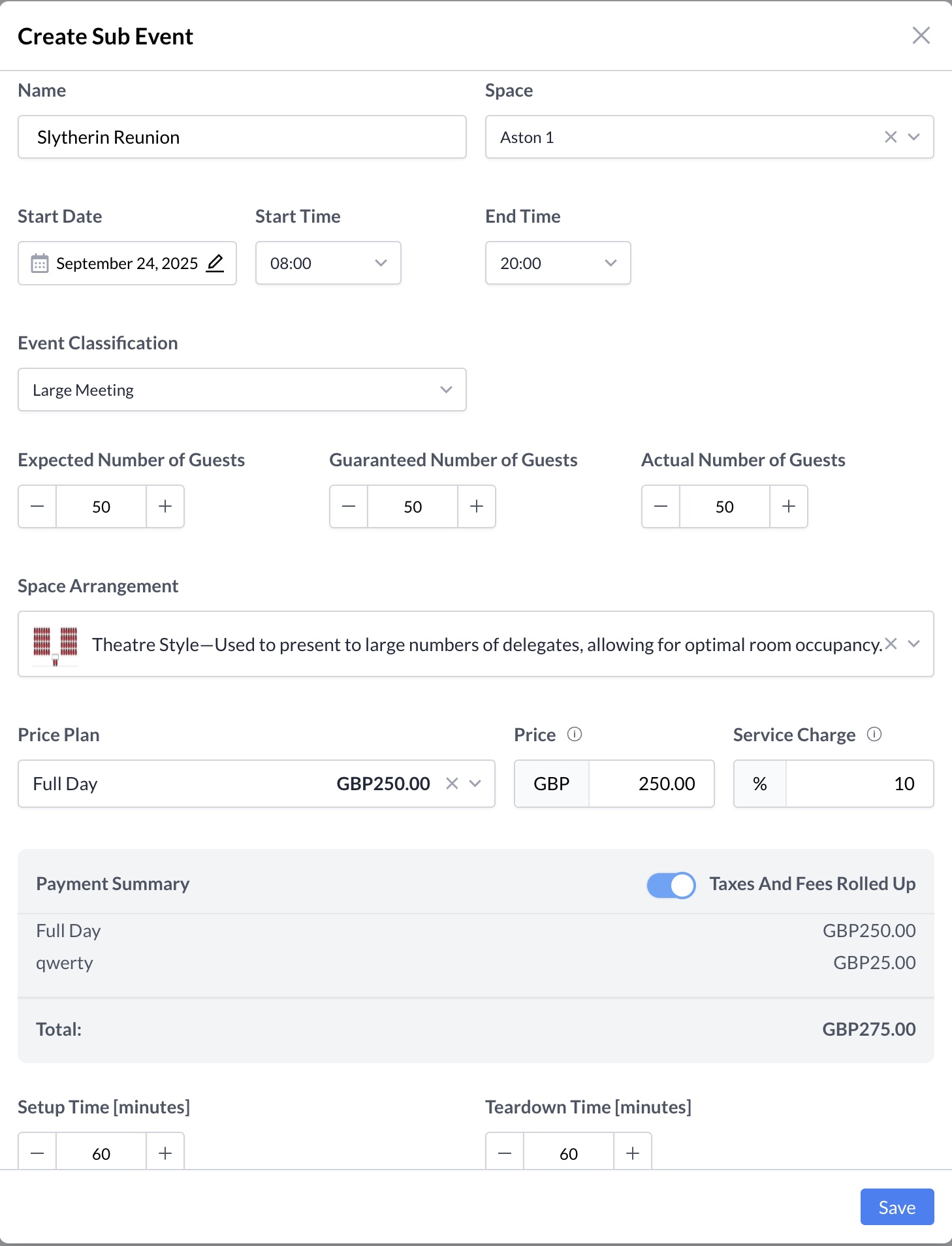Click the calendar icon in Start Date
952x1246 pixels.
point(40,263)
